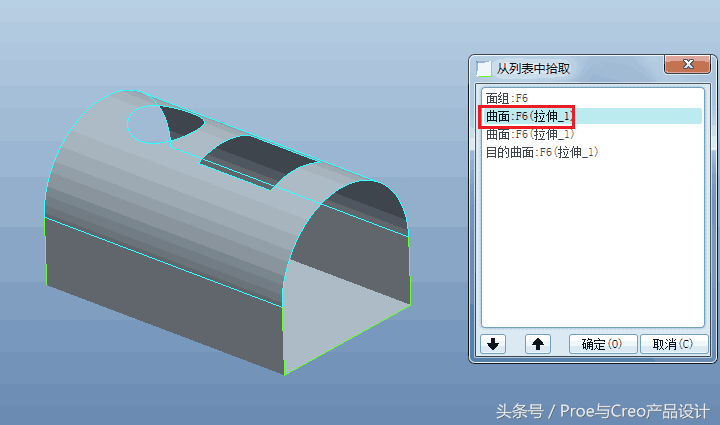Screen dimensions: 720x425
Task: Click the up arrow button
Action: (538, 344)
